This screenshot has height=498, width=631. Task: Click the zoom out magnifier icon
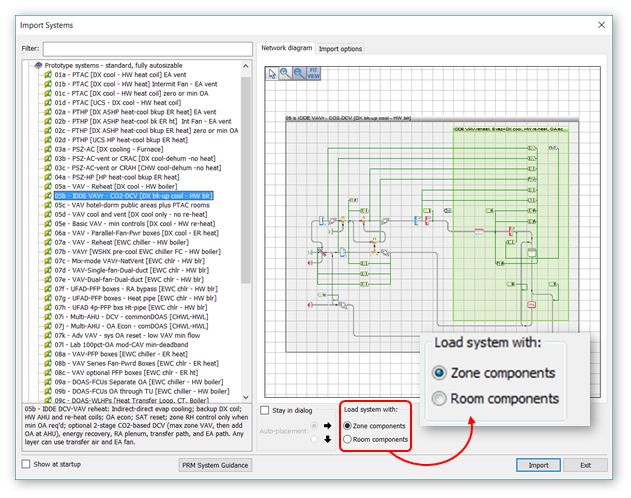[298, 73]
